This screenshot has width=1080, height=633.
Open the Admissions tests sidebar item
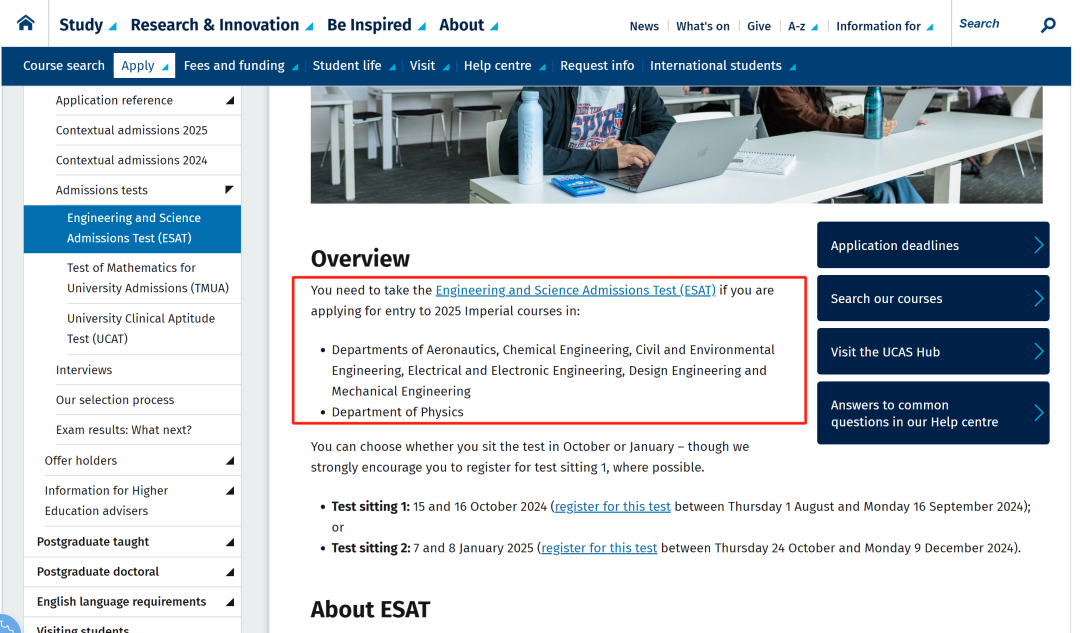102,190
